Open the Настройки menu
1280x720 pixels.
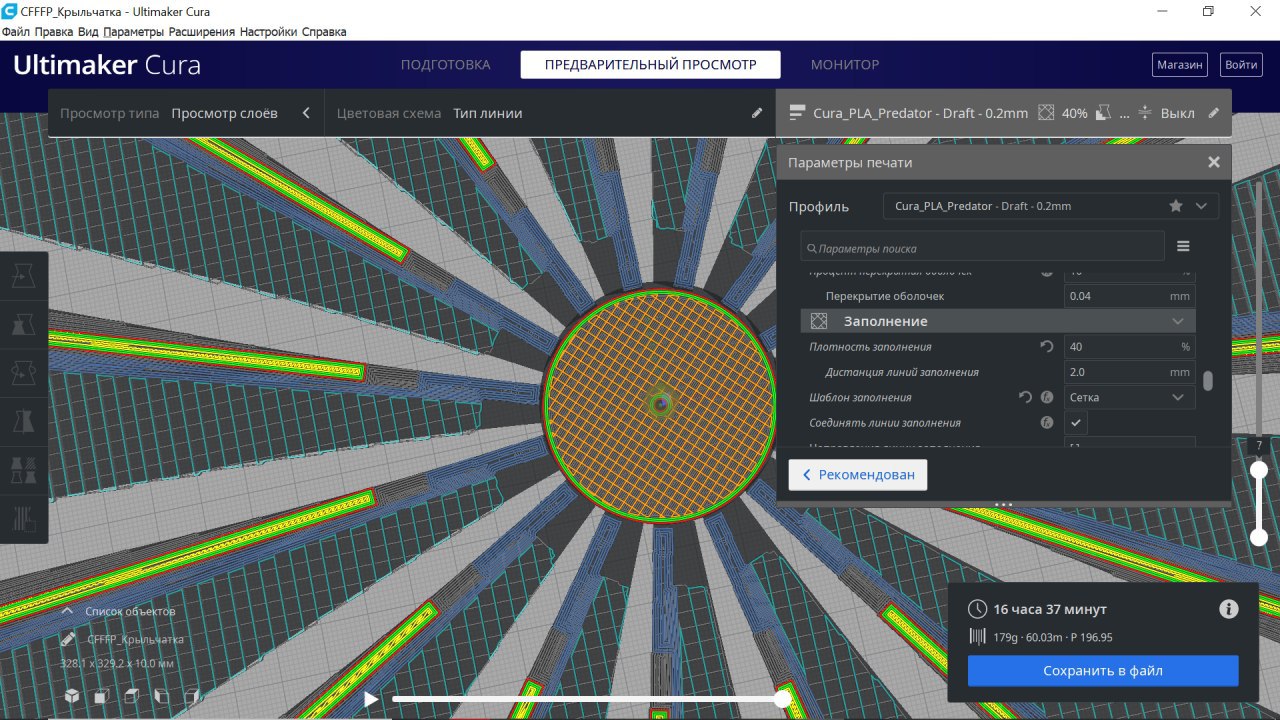268,32
